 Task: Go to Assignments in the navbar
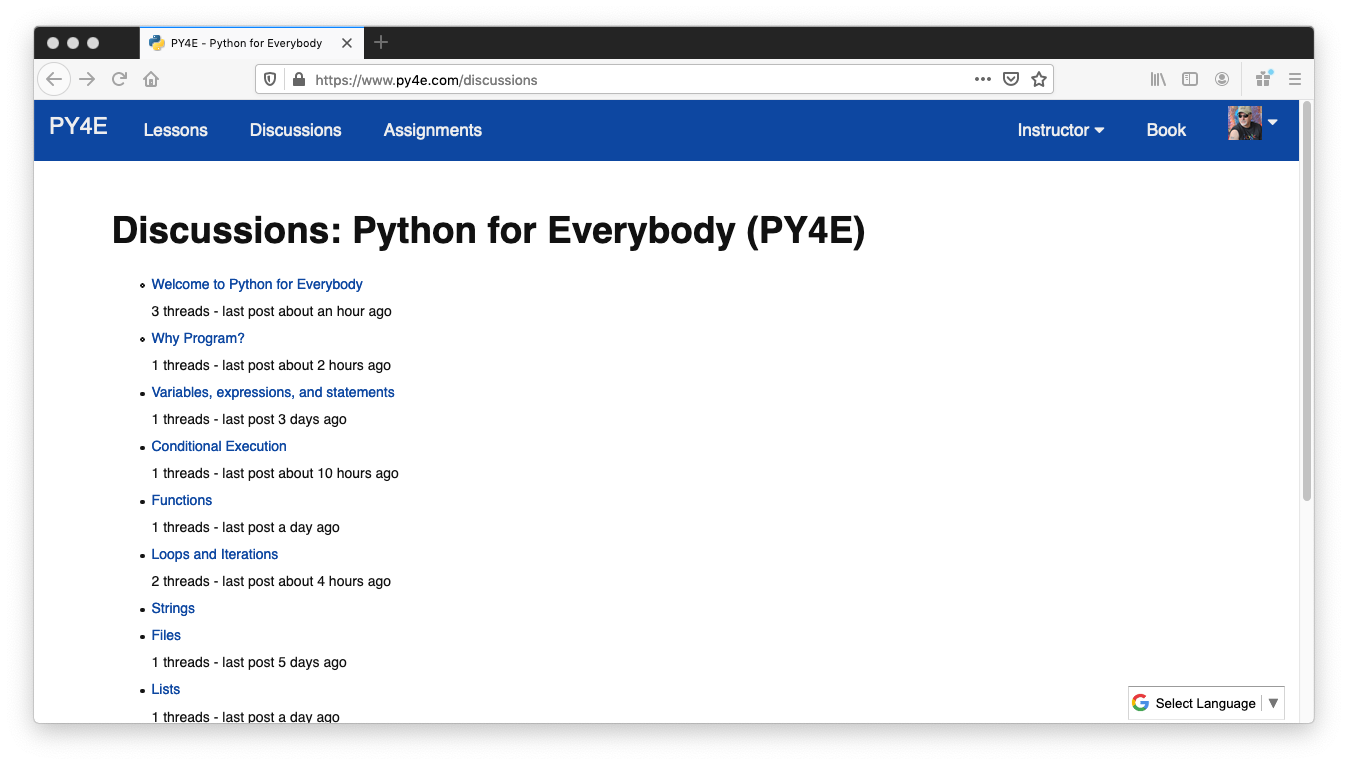(432, 130)
